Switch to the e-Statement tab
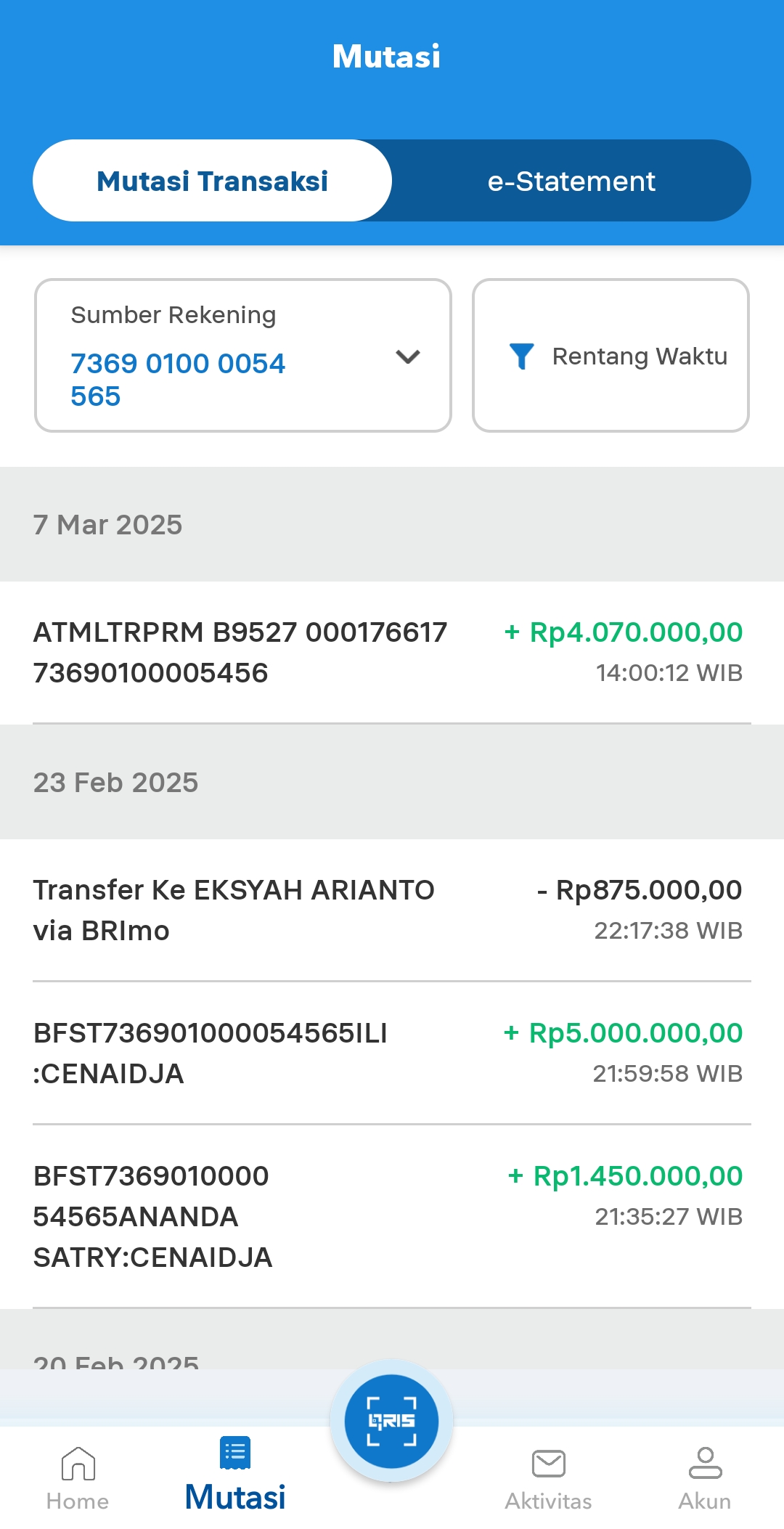The width and height of the screenshot is (784, 1529). tap(571, 181)
